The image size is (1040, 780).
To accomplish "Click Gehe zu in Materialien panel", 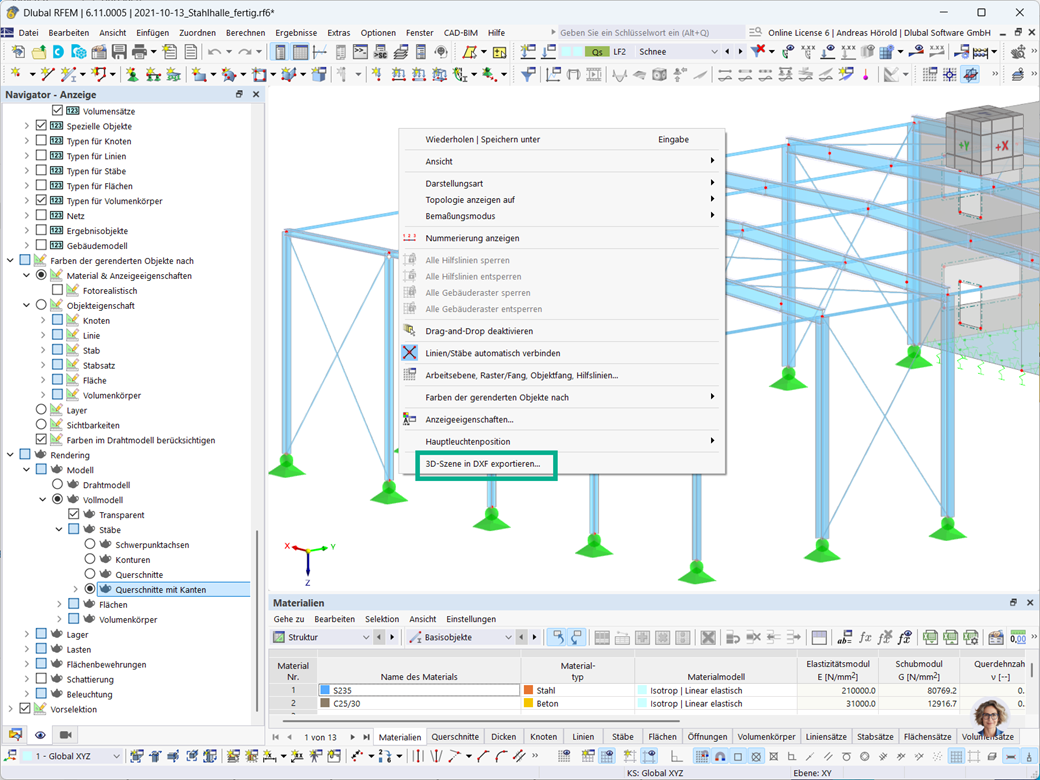I will (289, 619).
